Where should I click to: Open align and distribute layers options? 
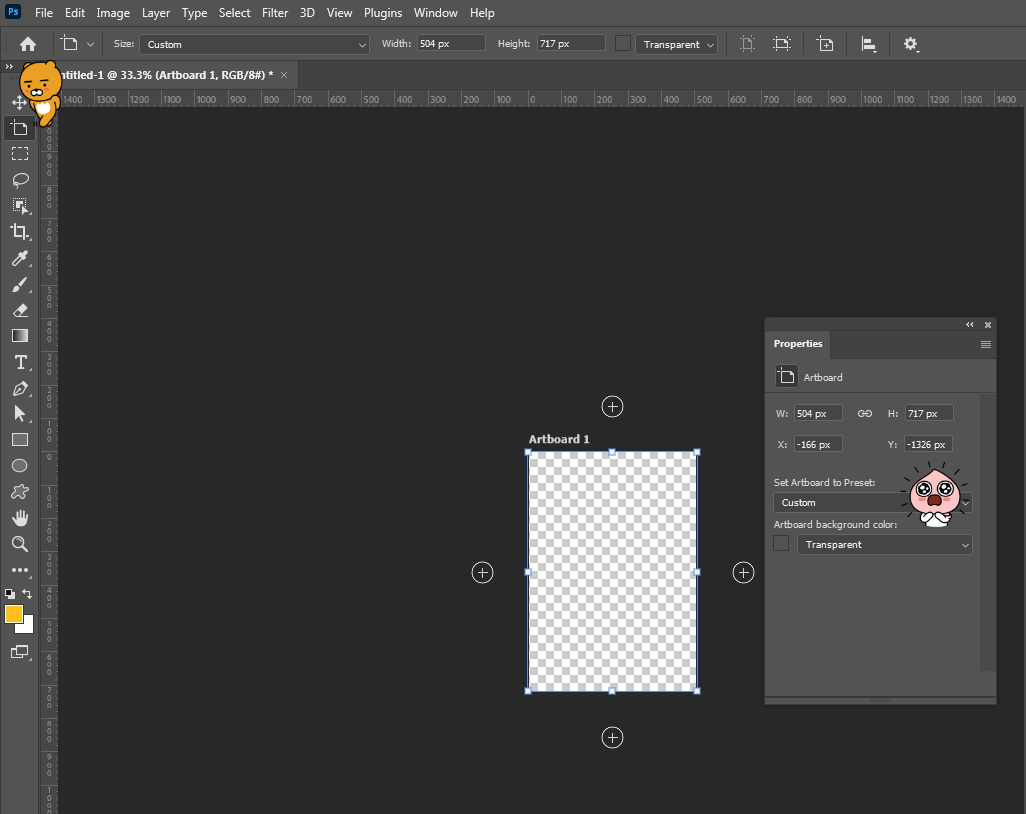click(x=868, y=44)
